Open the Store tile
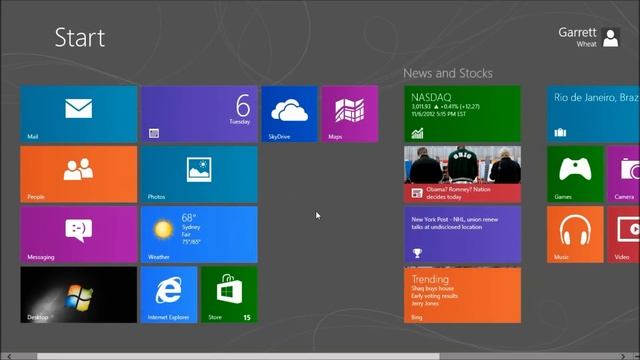Screen dimensions: 640x360 point(229,295)
